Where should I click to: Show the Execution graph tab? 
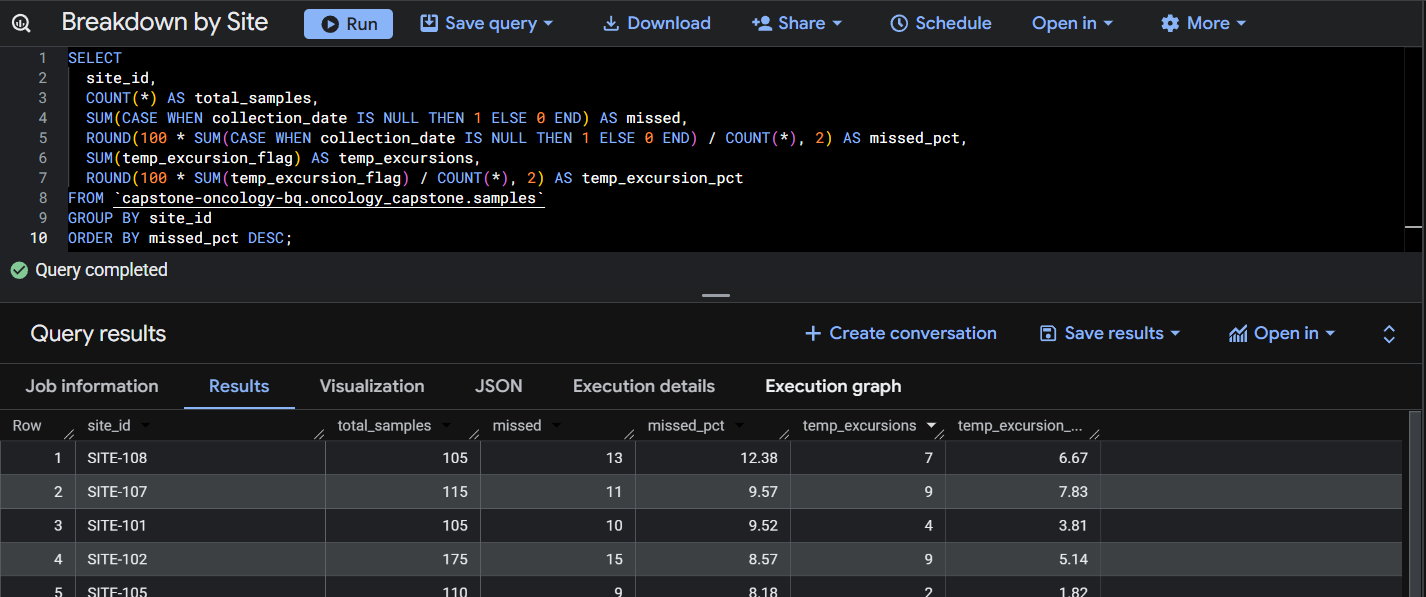click(833, 386)
